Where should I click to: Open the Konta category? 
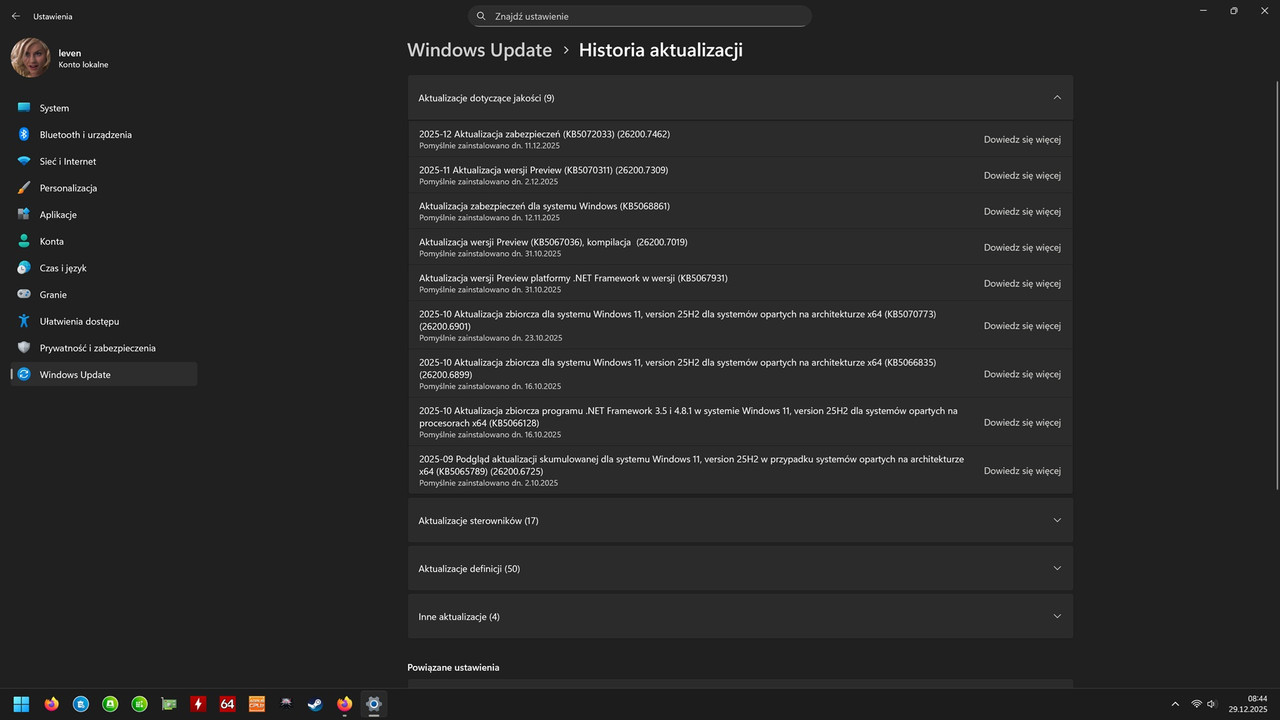pos(104,241)
